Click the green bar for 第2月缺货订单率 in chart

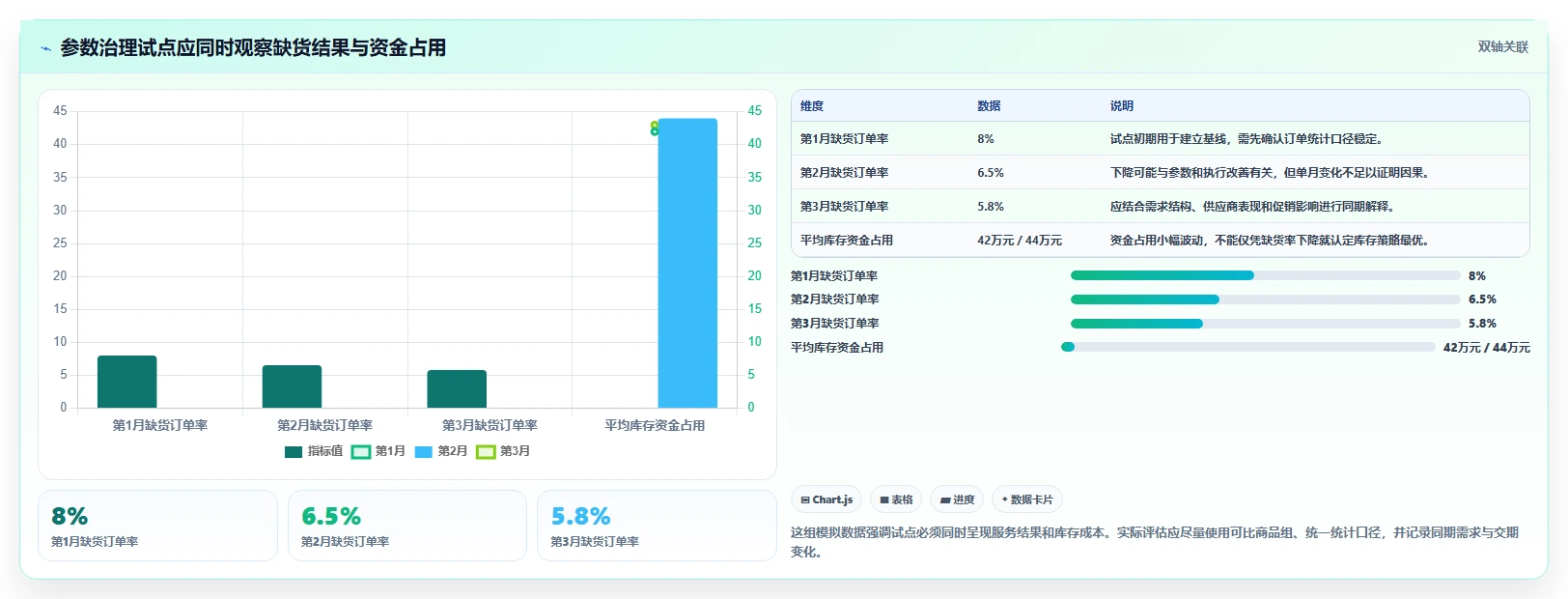point(292,386)
